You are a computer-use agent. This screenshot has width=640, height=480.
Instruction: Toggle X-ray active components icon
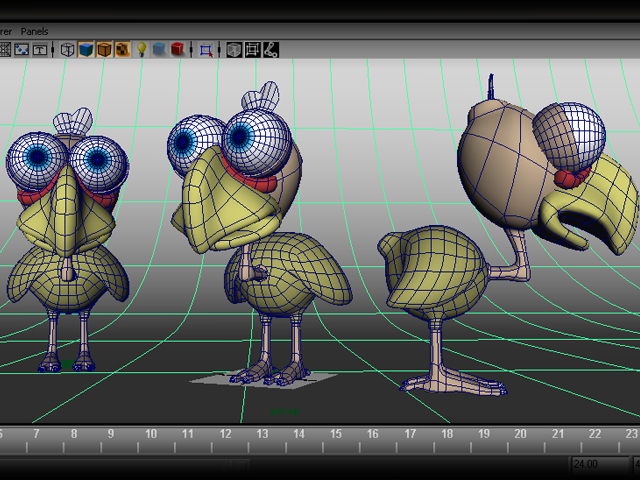tap(252, 50)
